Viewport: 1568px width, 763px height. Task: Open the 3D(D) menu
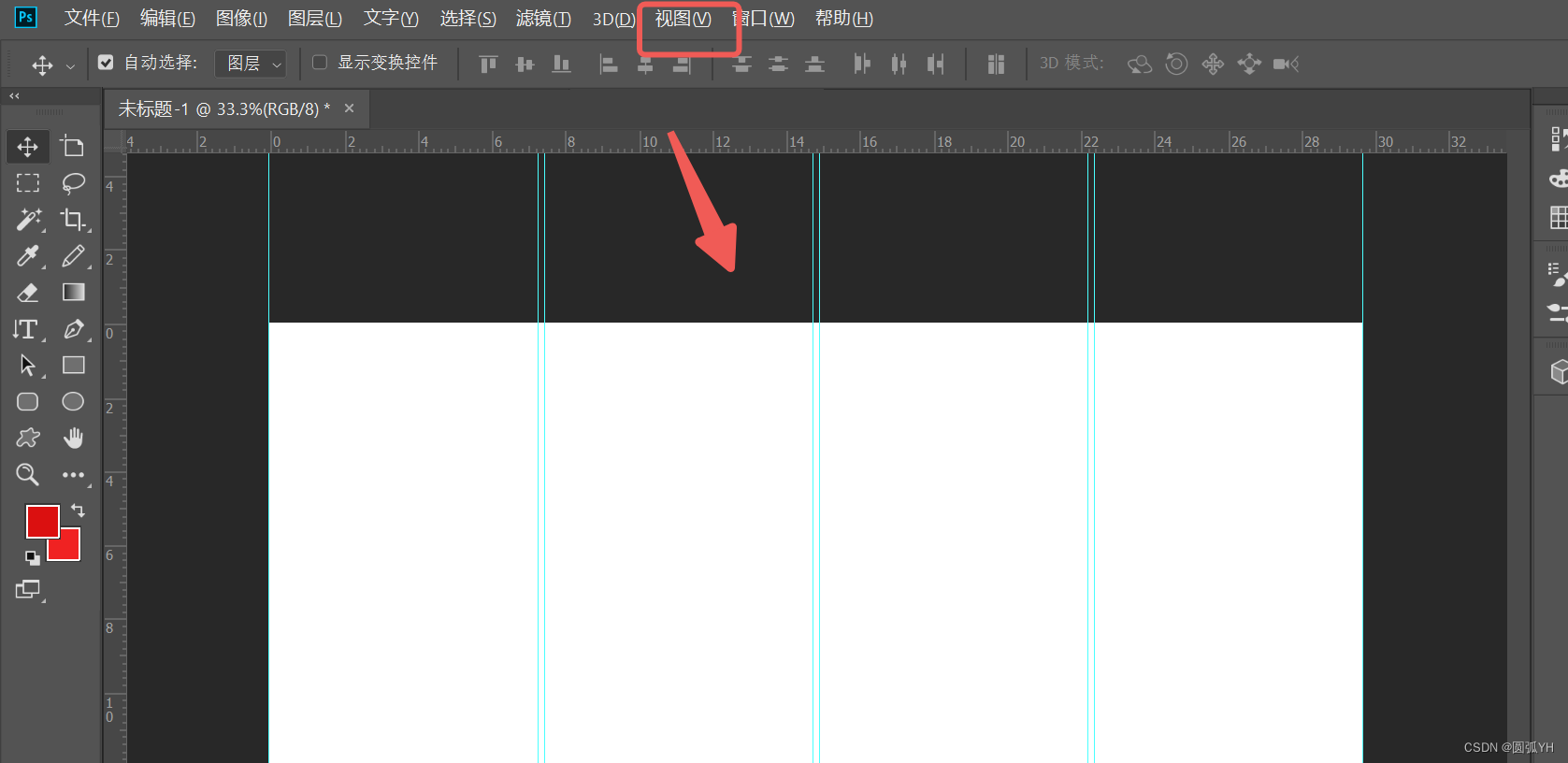coord(613,19)
